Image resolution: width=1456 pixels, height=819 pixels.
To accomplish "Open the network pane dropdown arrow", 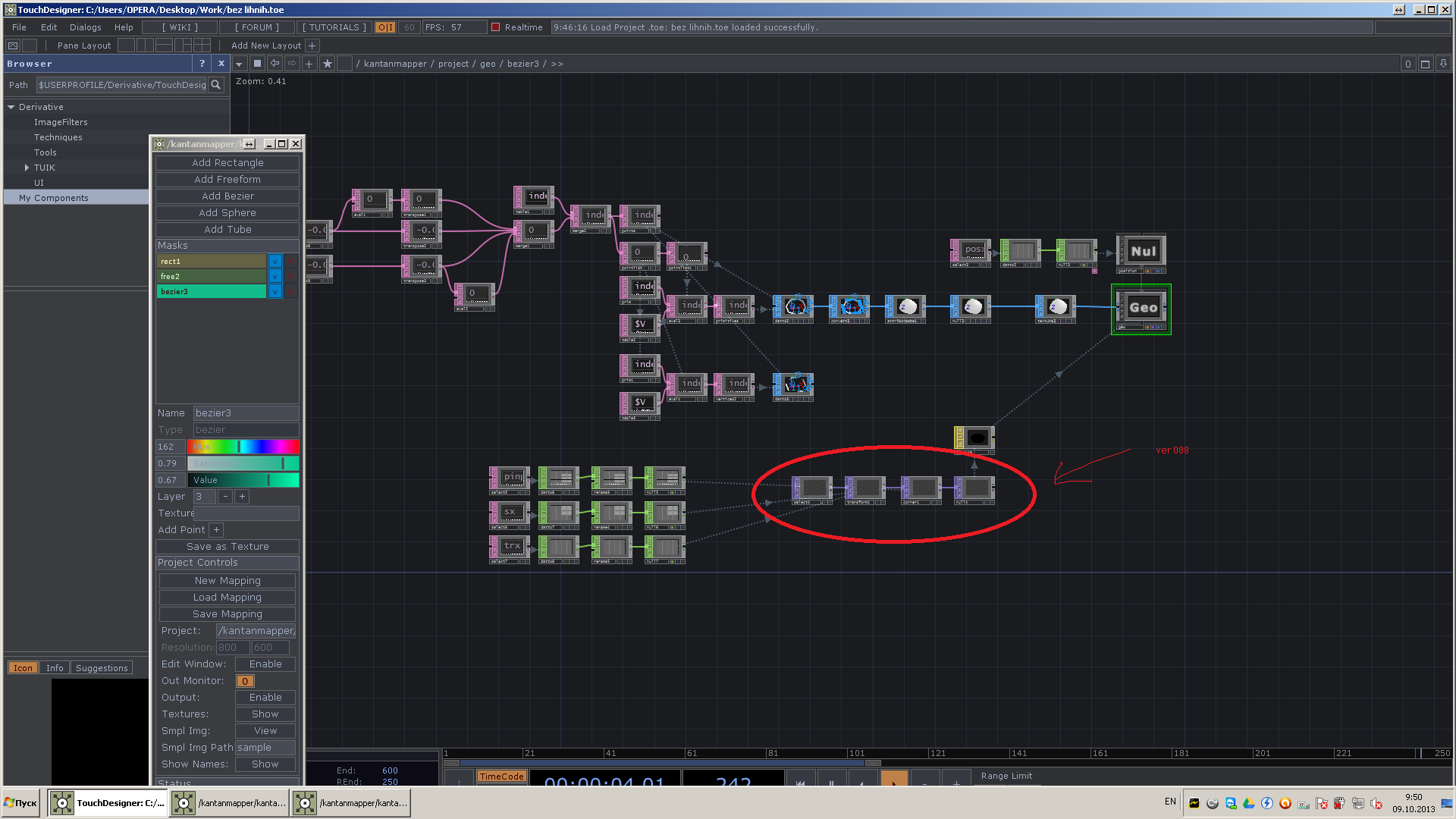I will coord(239,64).
